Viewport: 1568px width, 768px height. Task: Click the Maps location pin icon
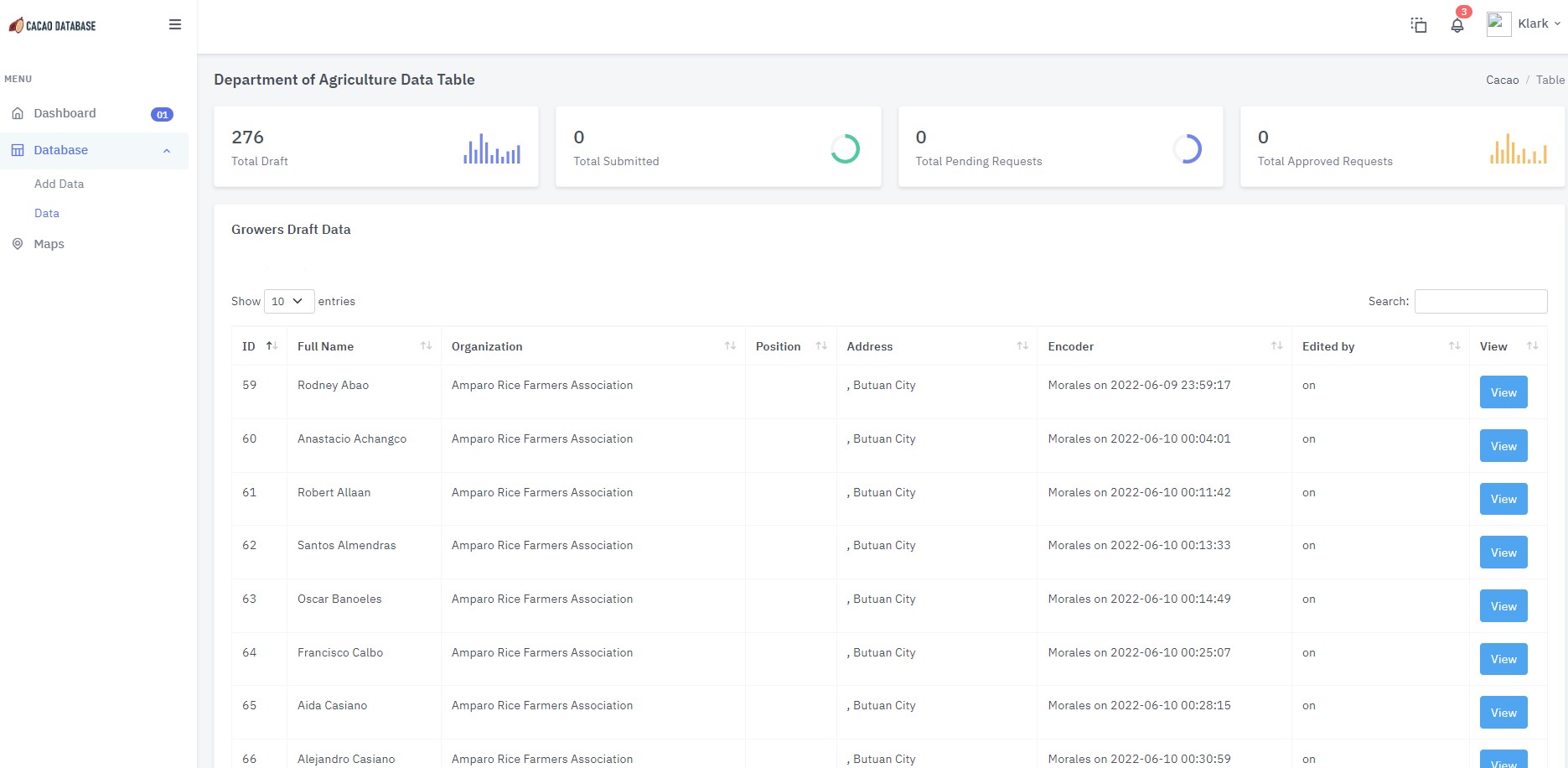click(x=18, y=244)
